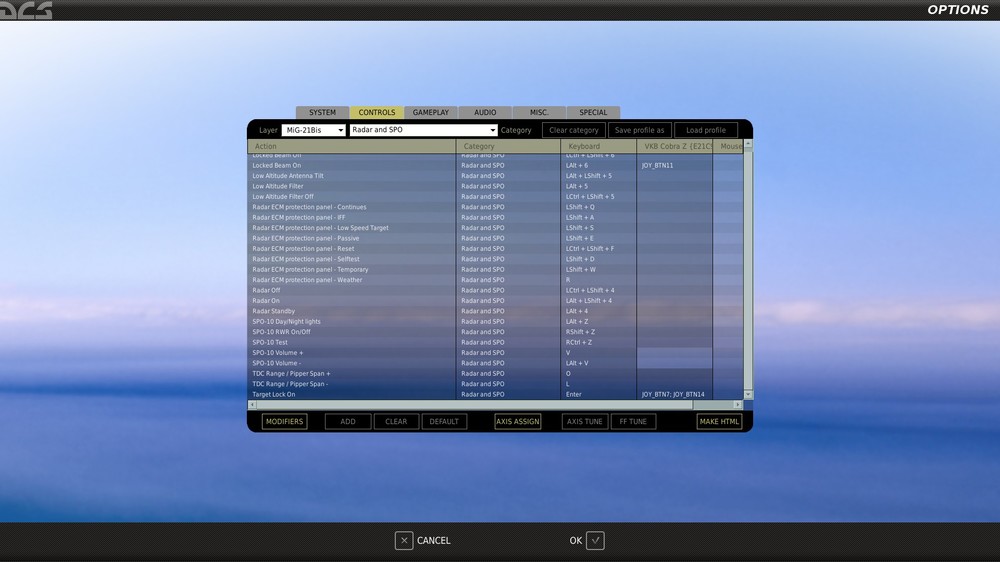Click the Clear category button
This screenshot has height=562, width=1000.
coord(574,130)
